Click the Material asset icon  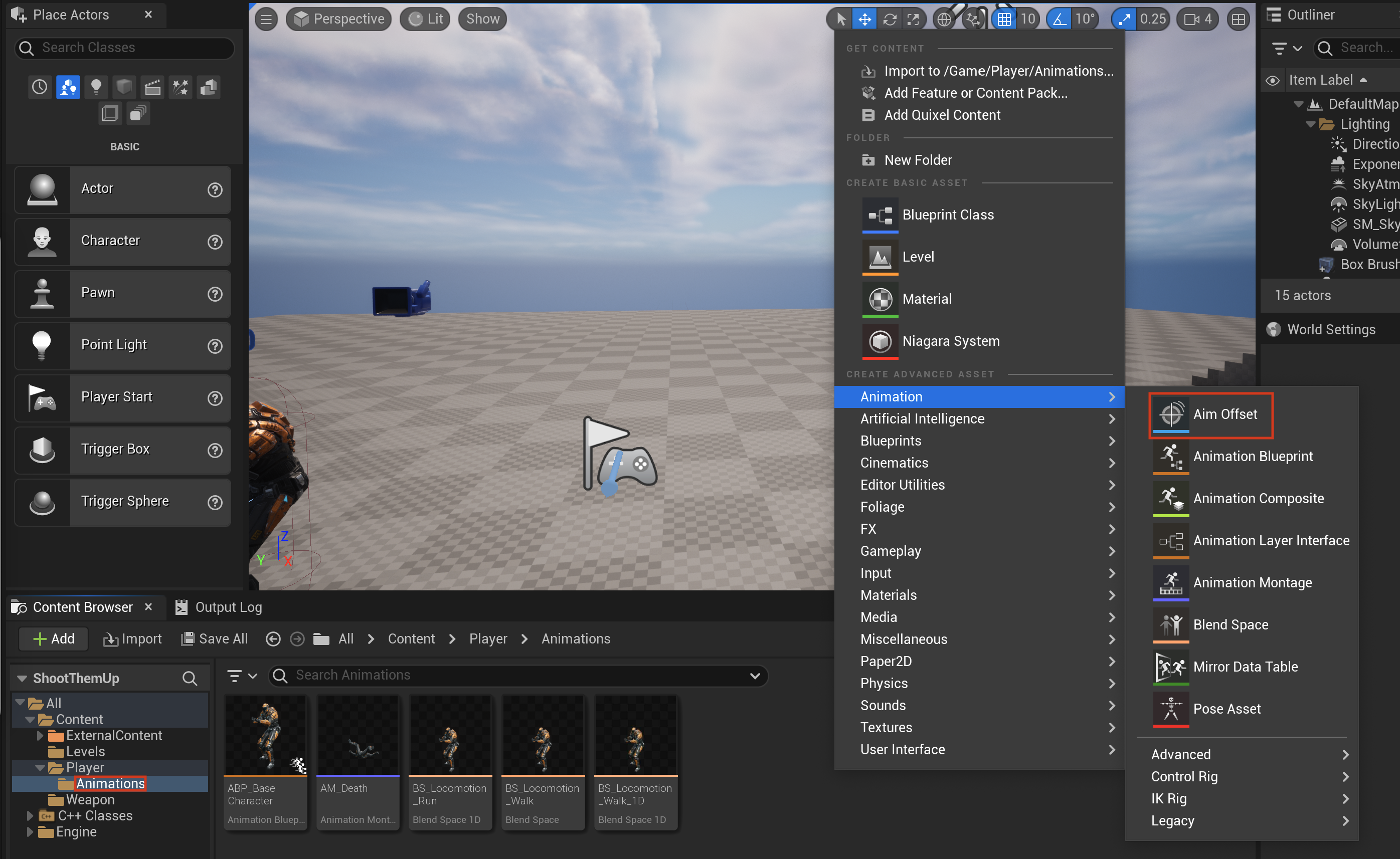880,299
